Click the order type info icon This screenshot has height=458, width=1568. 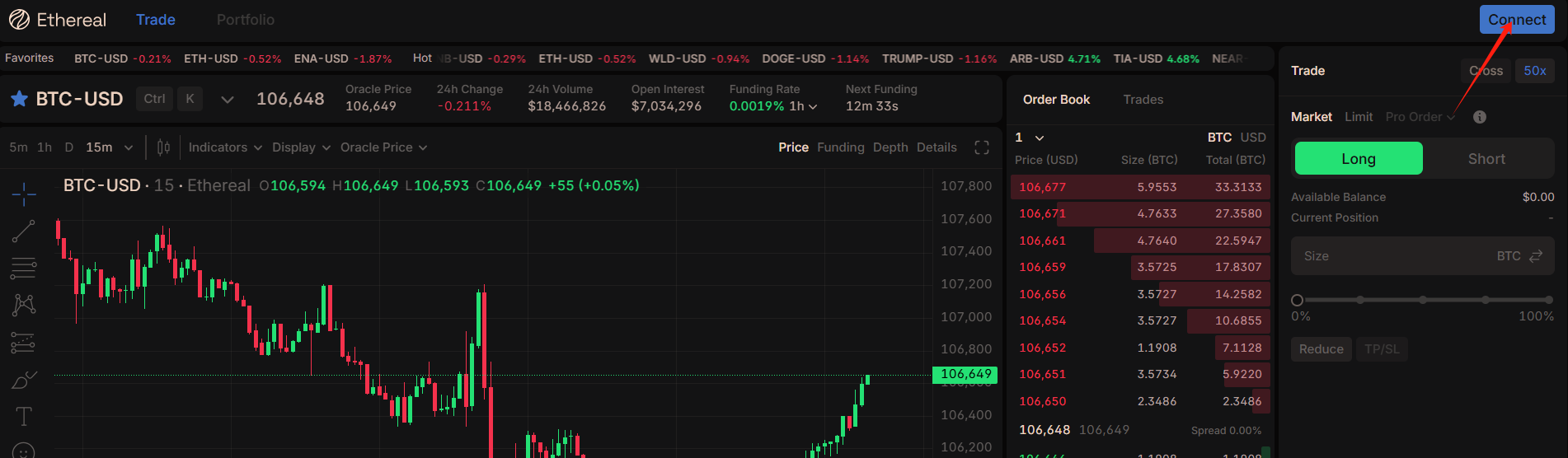pyautogui.click(x=1480, y=117)
